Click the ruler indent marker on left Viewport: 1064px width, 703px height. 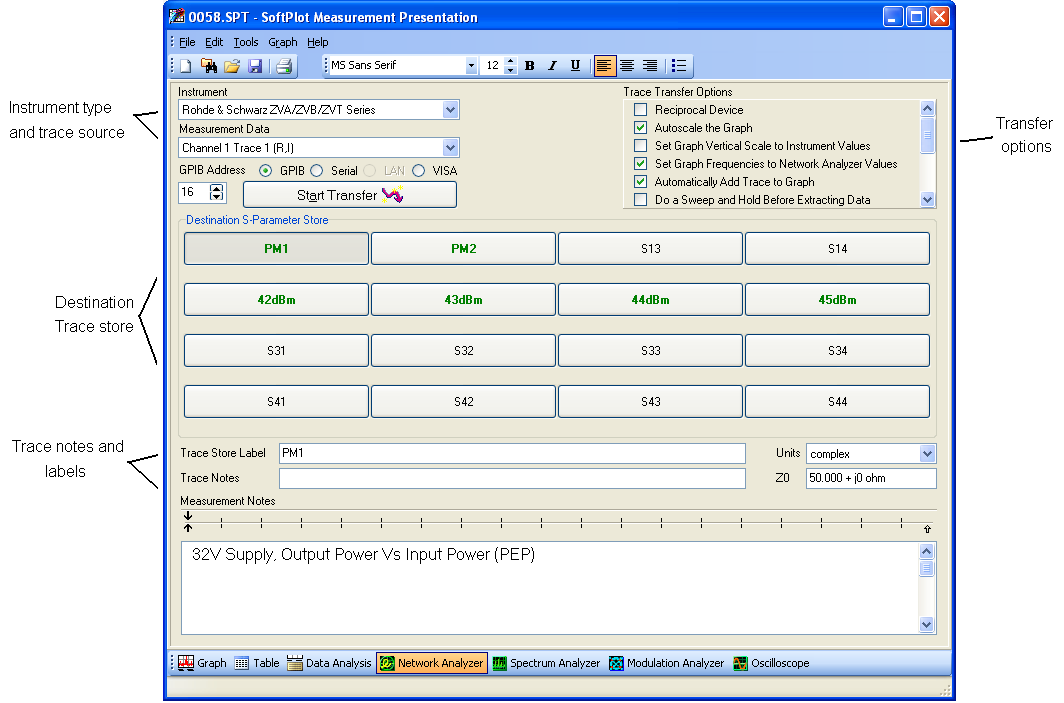pyautogui.click(x=188, y=521)
